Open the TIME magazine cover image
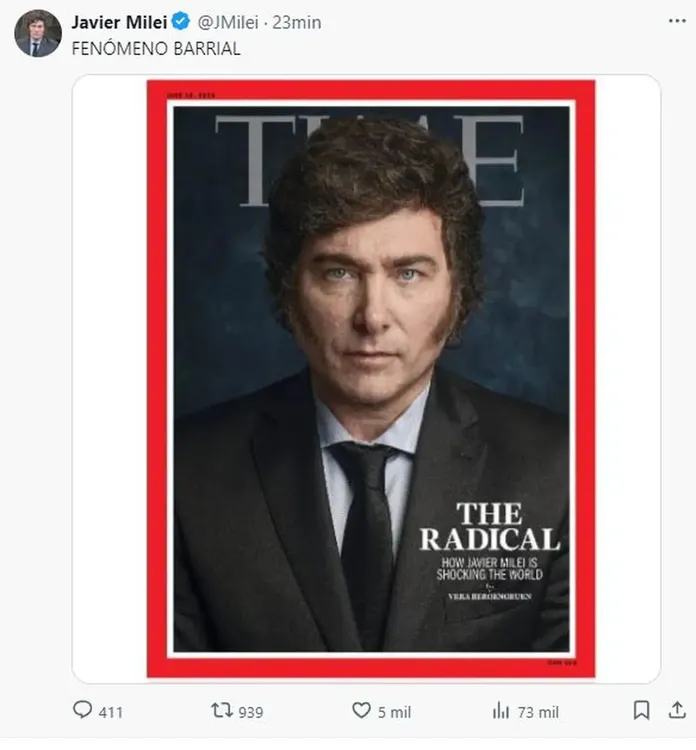This screenshot has height=750, width=696. (370, 380)
